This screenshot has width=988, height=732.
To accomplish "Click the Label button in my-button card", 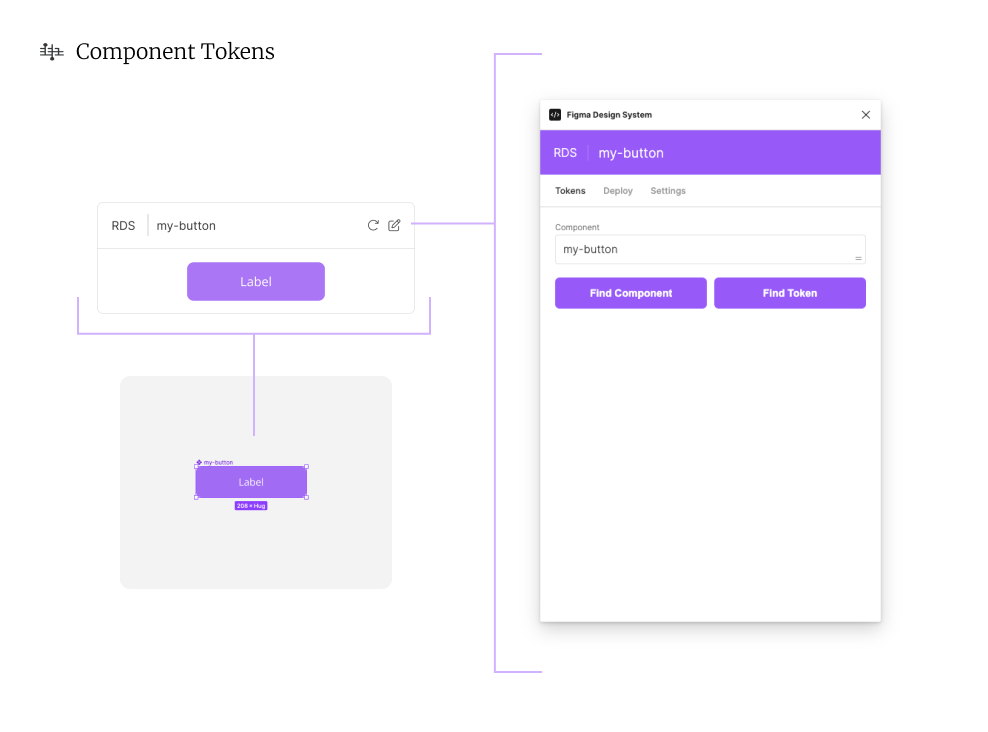I will (256, 282).
